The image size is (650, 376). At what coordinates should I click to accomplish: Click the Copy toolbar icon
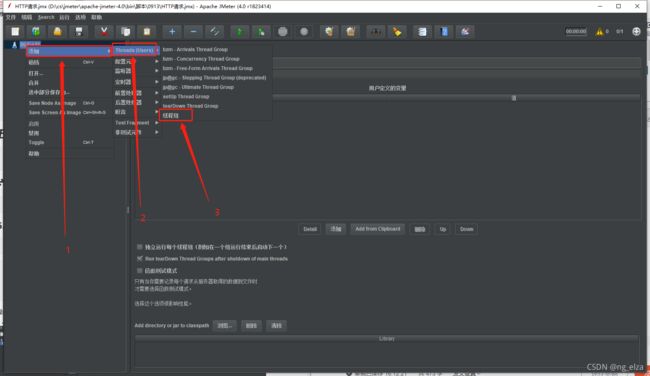click(x=125, y=32)
